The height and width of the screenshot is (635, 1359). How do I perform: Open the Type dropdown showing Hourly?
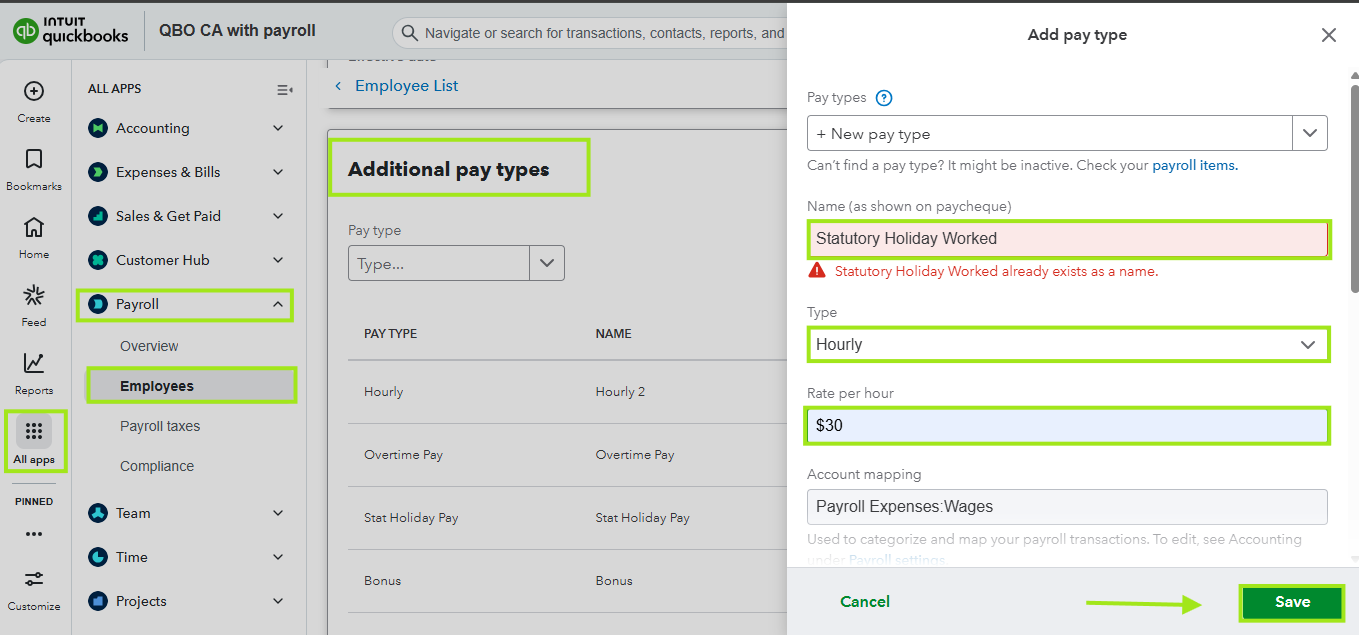(x=1067, y=344)
